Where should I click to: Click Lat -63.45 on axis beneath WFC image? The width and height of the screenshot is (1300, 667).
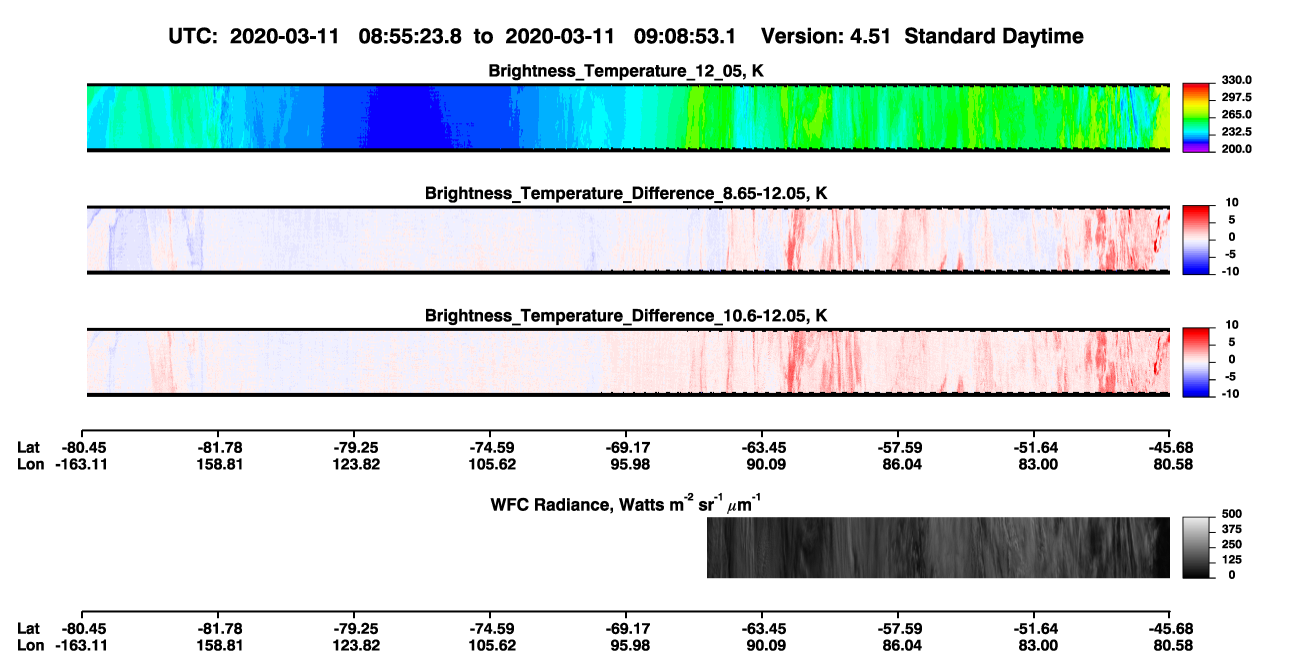[762, 629]
